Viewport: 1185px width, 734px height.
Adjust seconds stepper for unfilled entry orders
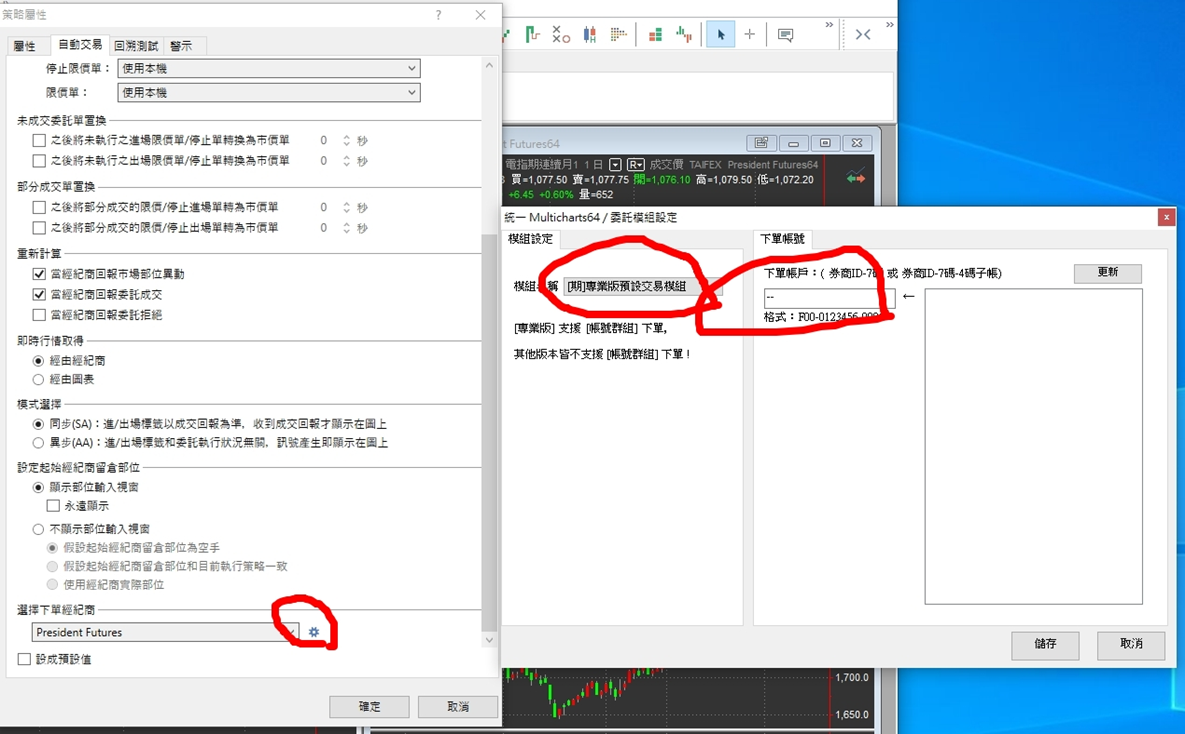(346, 140)
